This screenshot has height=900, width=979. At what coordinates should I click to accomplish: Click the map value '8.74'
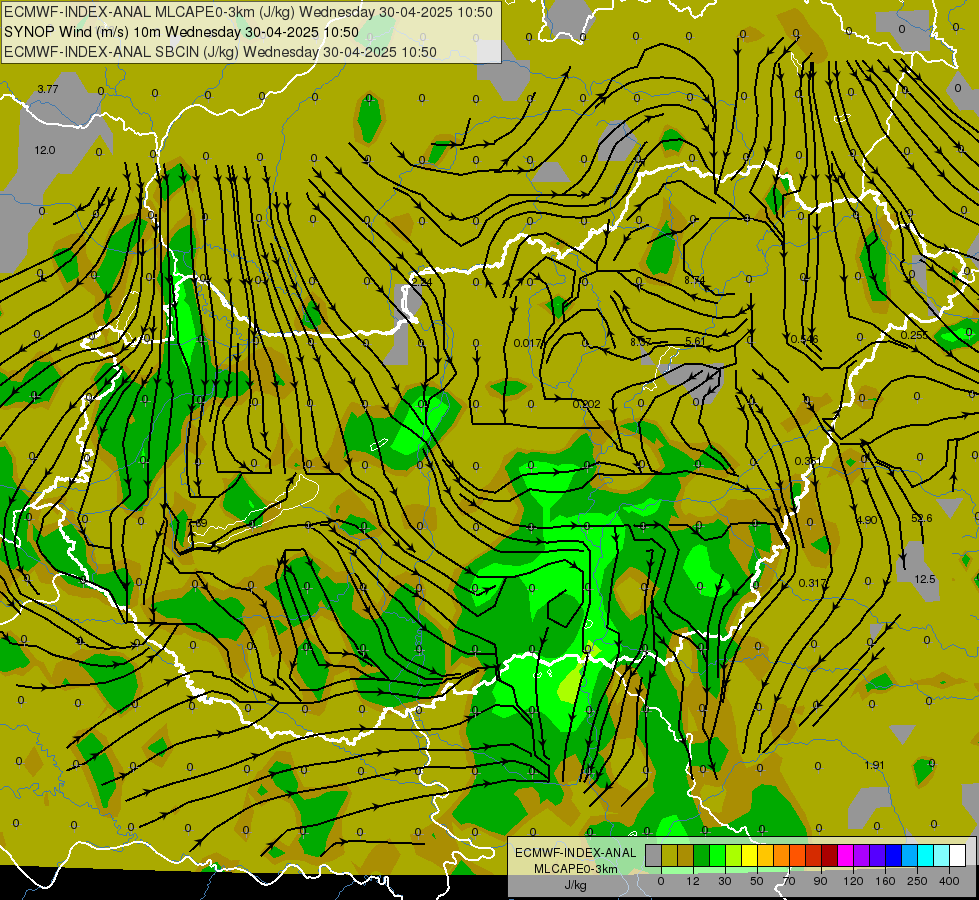[x=694, y=280]
